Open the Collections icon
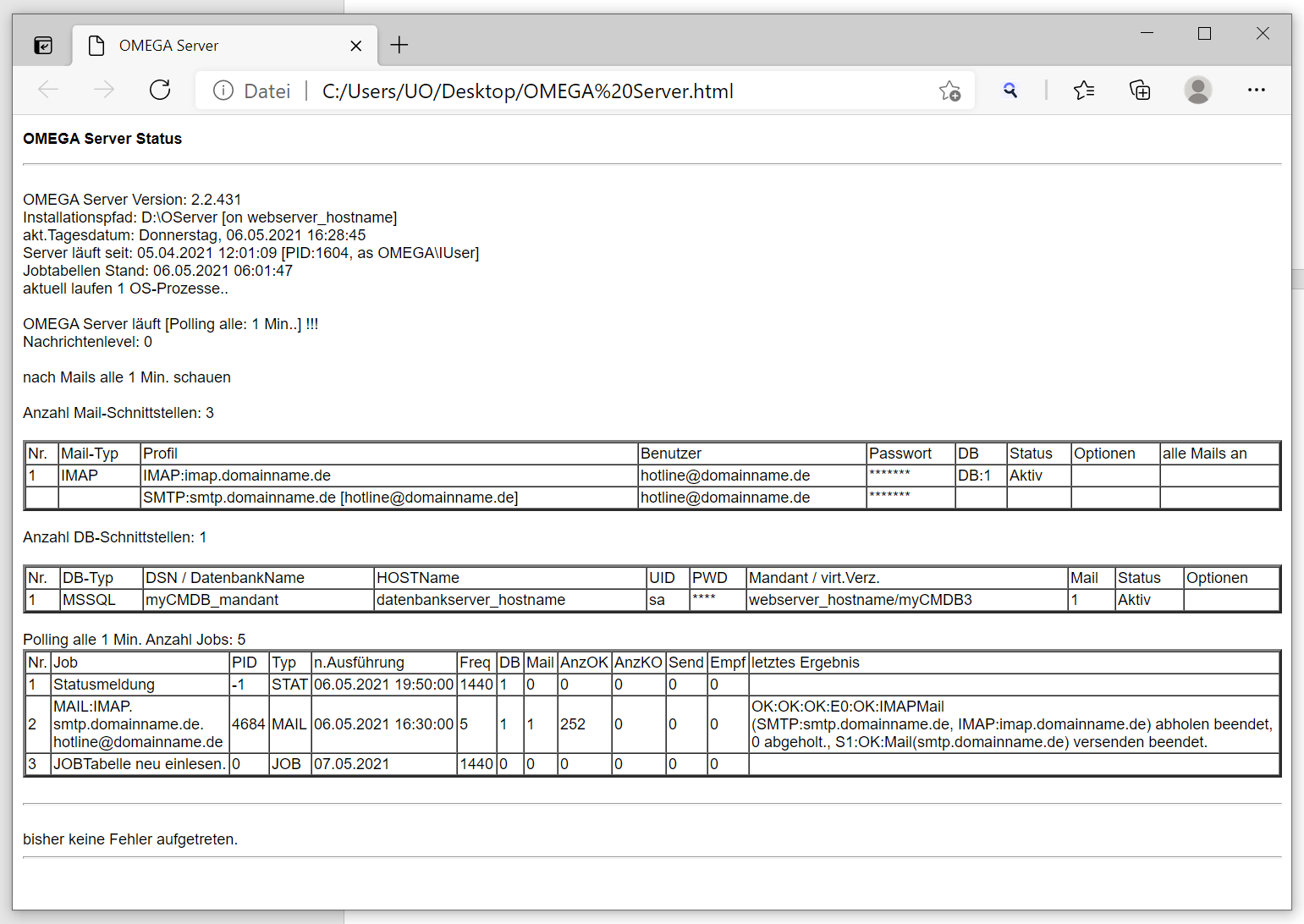The width and height of the screenshot is (1304, 924). coord(1140,90)
